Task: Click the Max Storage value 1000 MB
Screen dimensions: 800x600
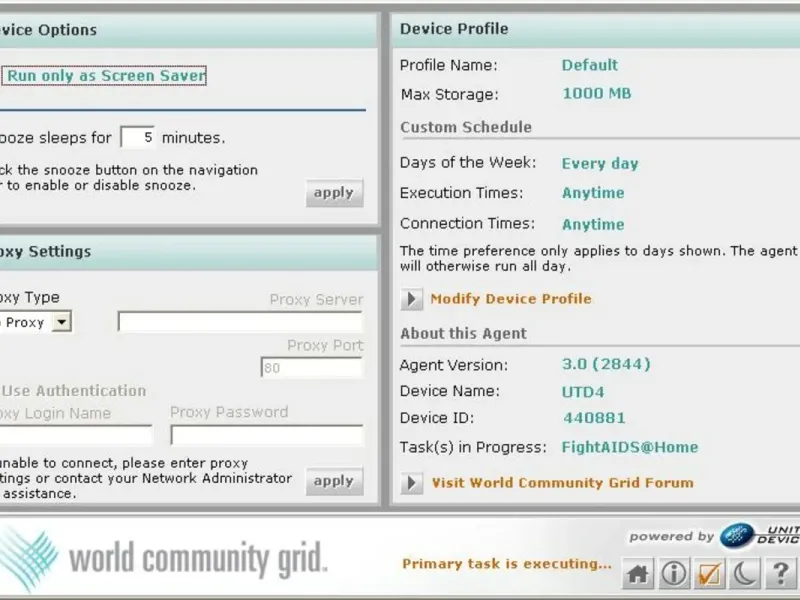Action: [x=596, y=94]
